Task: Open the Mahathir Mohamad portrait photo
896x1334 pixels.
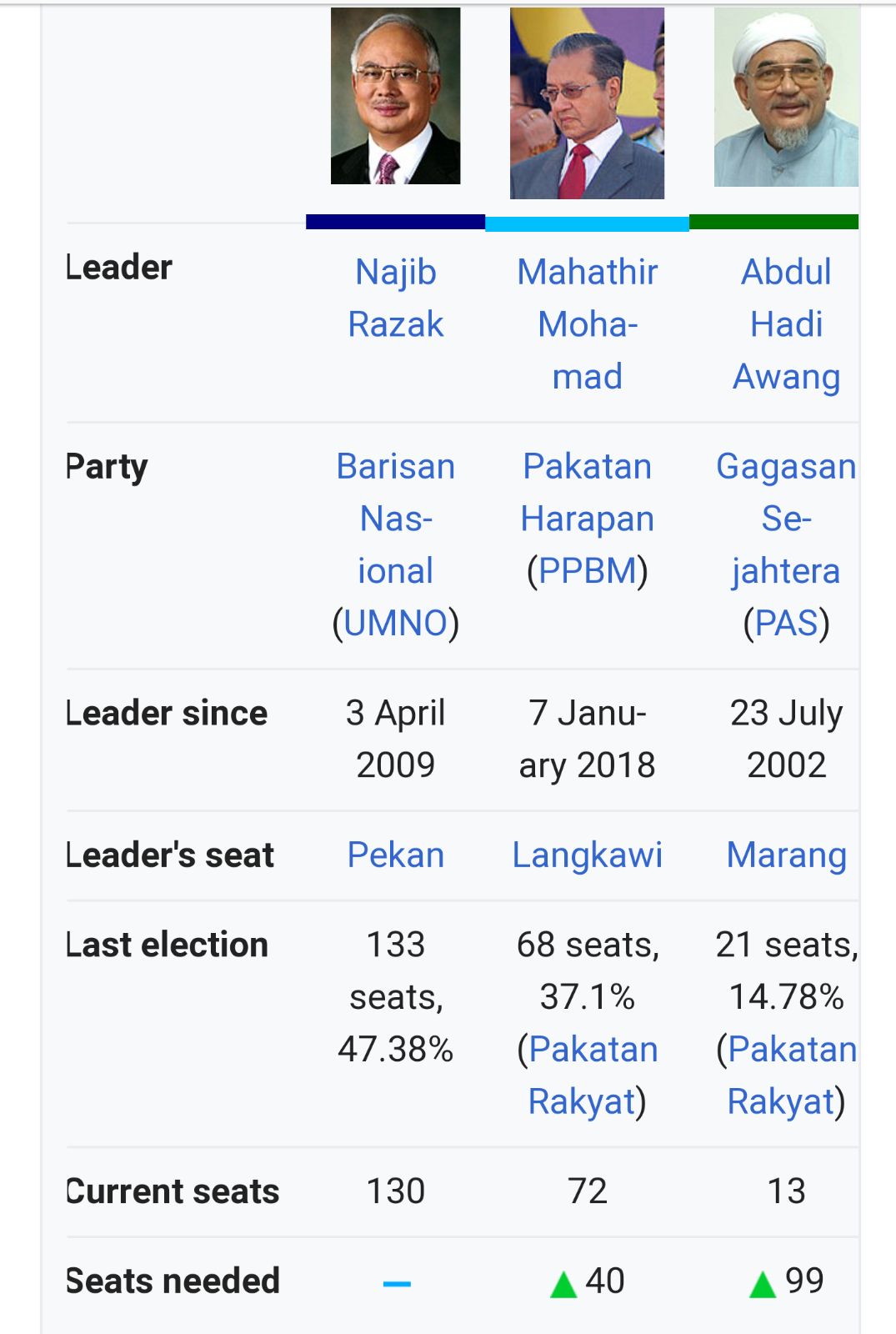Action: click(587, 103)
